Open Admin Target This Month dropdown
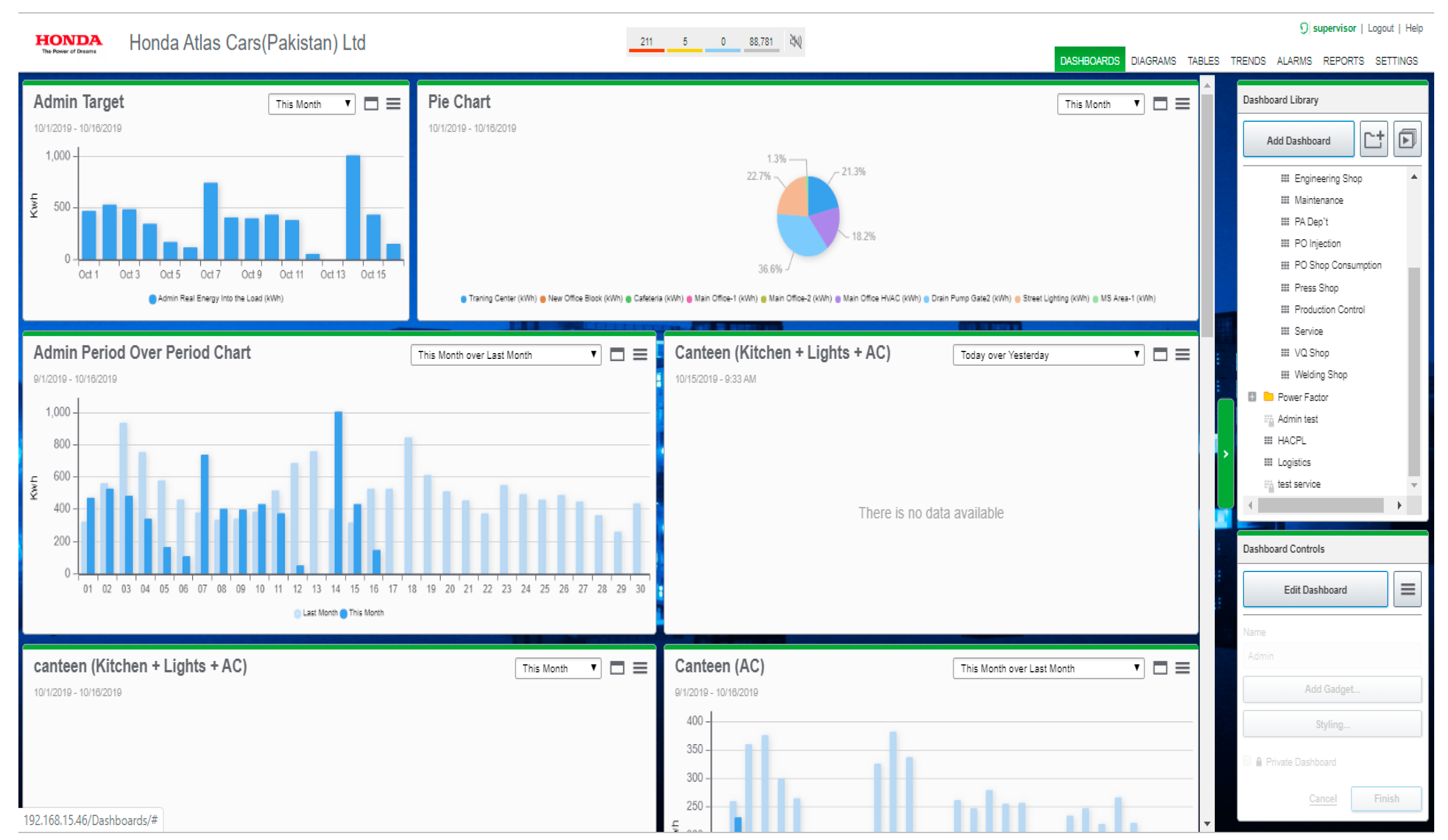Image resolution: width=1448 pixels, height=840 pixels. (x=311, y=104)
